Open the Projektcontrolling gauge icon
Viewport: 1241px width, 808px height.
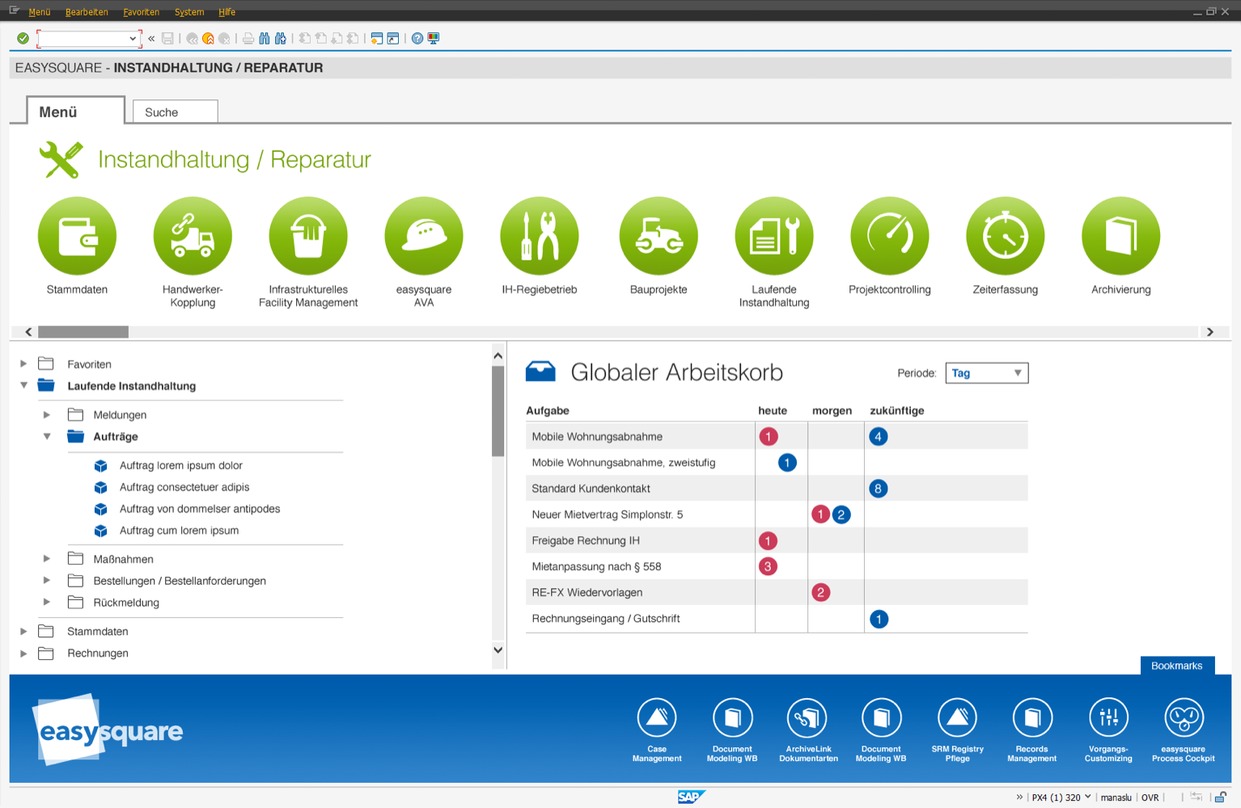(889, 237)
